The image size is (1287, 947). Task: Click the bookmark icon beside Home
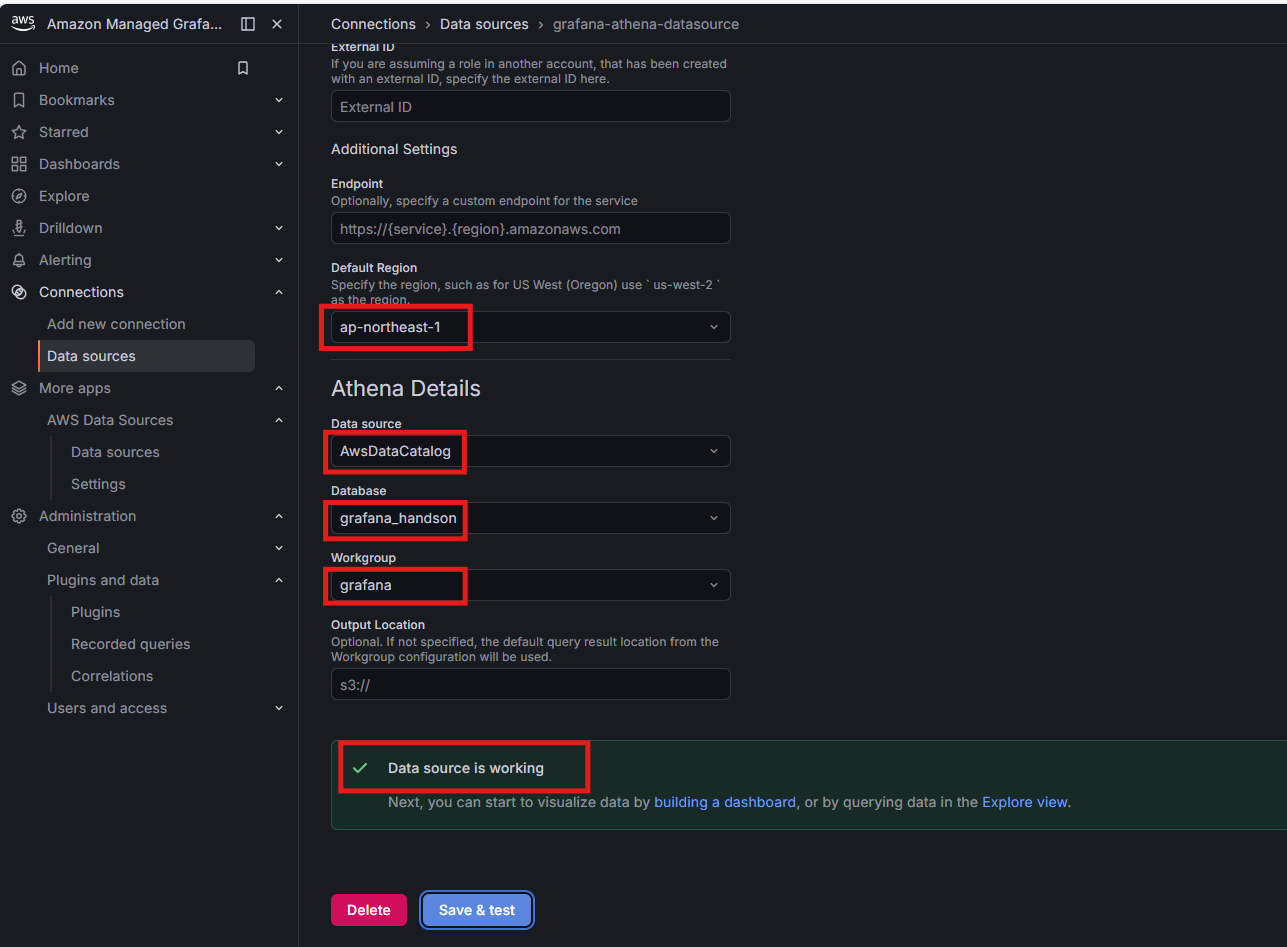pyautogui.click(x=243, y=68)
